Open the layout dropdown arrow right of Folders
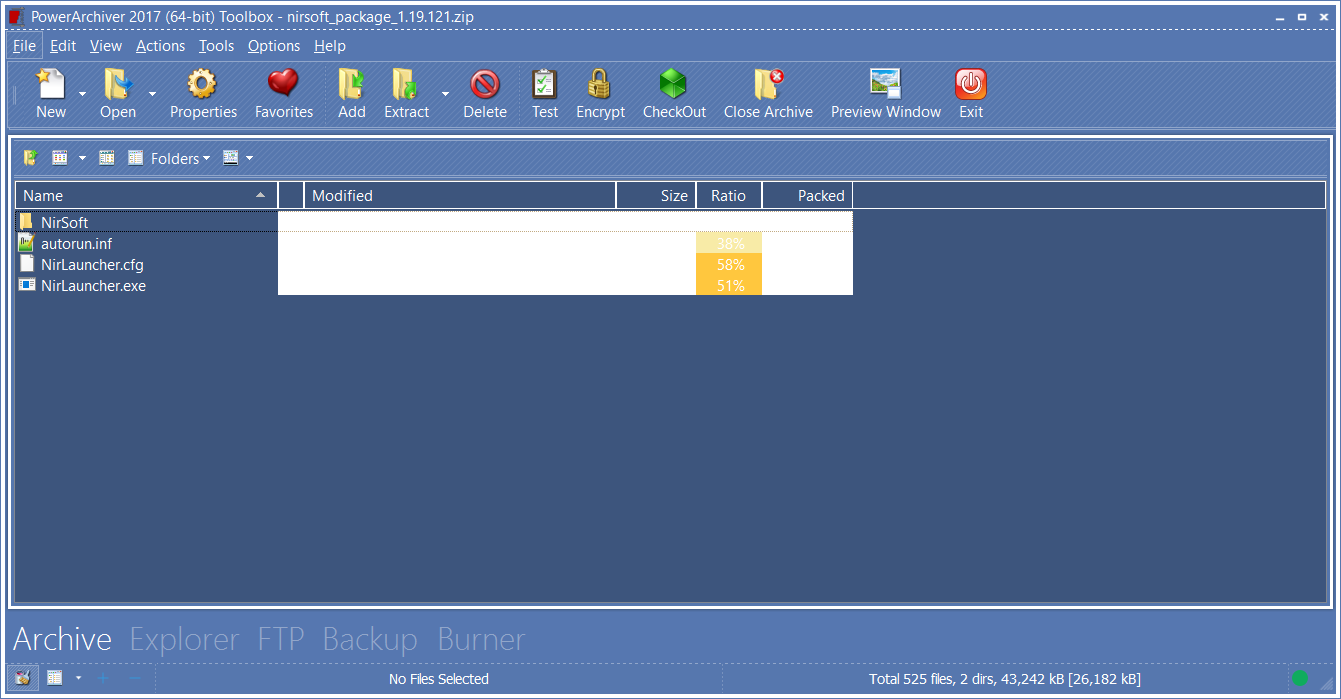The width and height of the screenshot is (1341, 699). tap(249, 158)
